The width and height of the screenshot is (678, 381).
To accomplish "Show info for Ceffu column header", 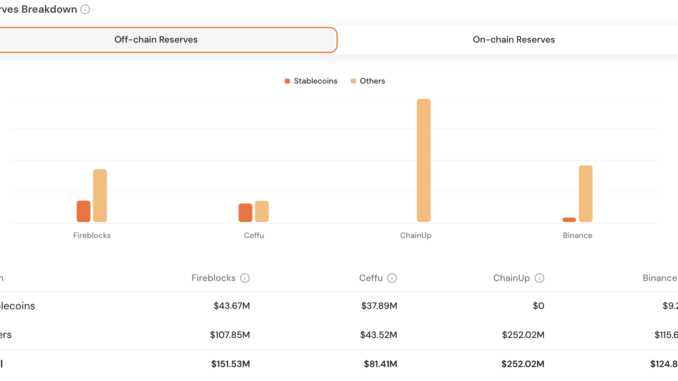I will [x=392, y=278].
